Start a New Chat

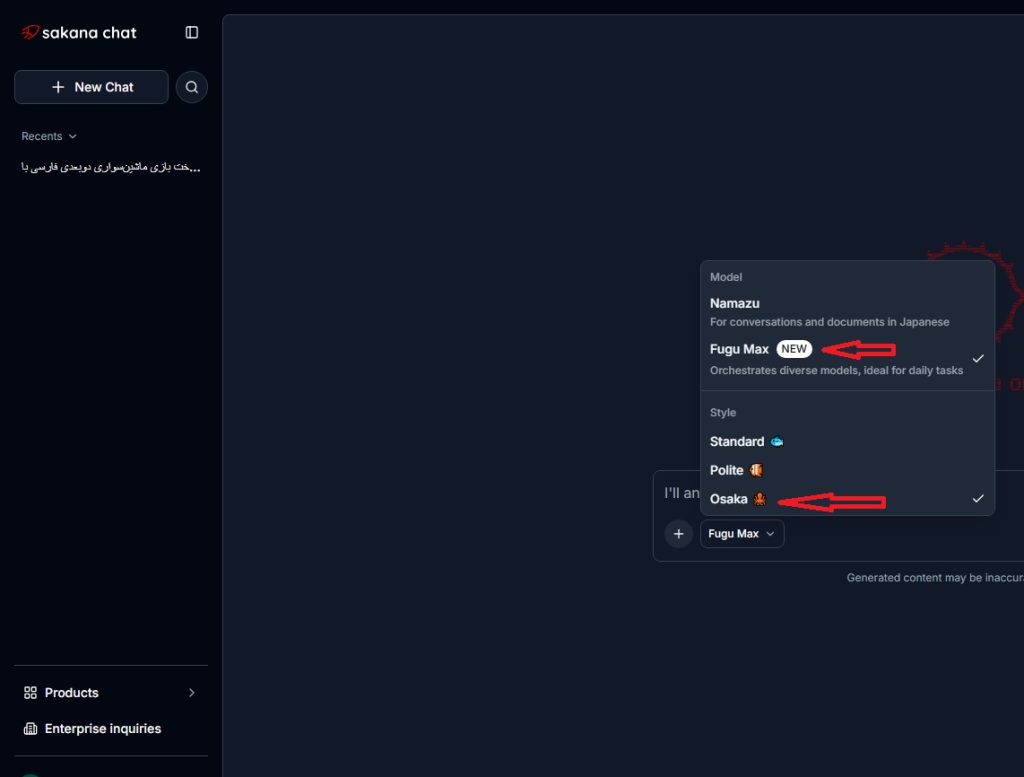point(91,87)
